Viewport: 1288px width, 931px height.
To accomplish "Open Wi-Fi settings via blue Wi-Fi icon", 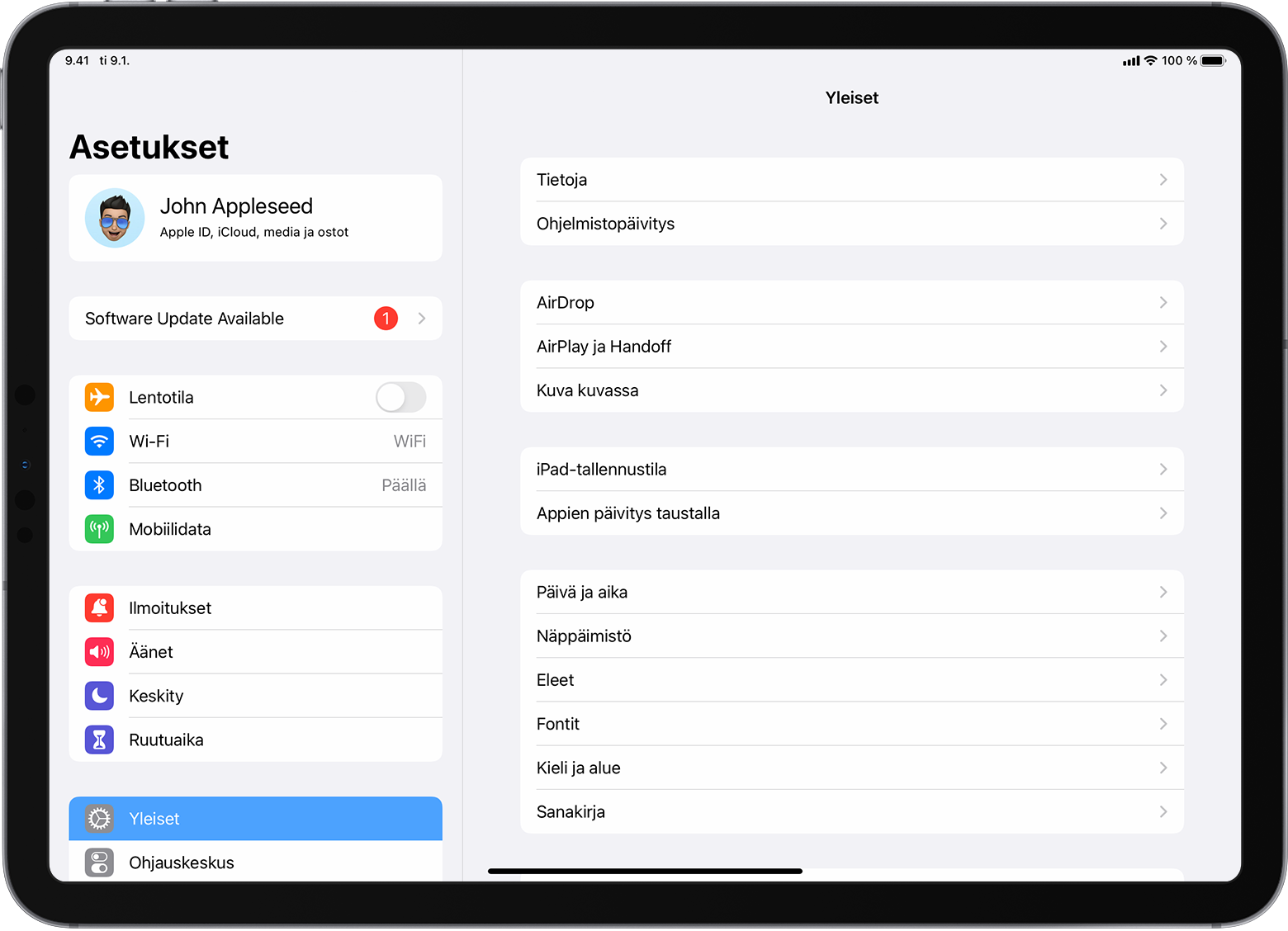I will coord(99,442).
